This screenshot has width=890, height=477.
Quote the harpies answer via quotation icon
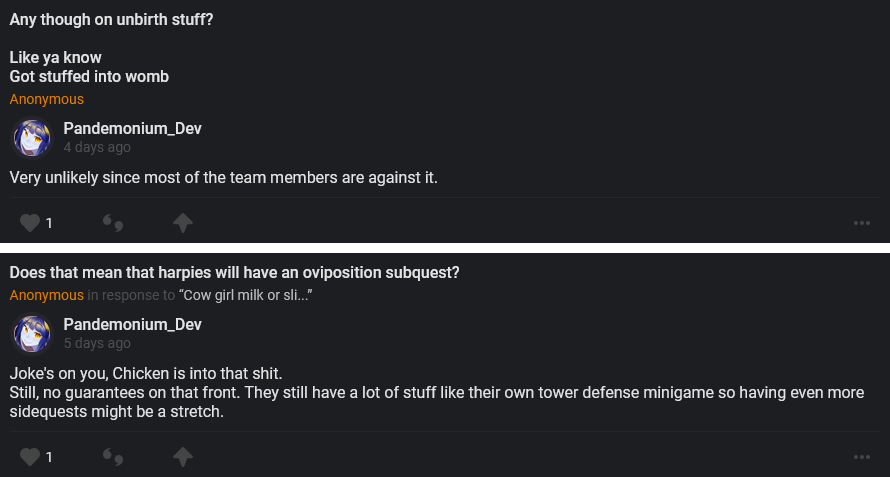click(x=113, y=457)
